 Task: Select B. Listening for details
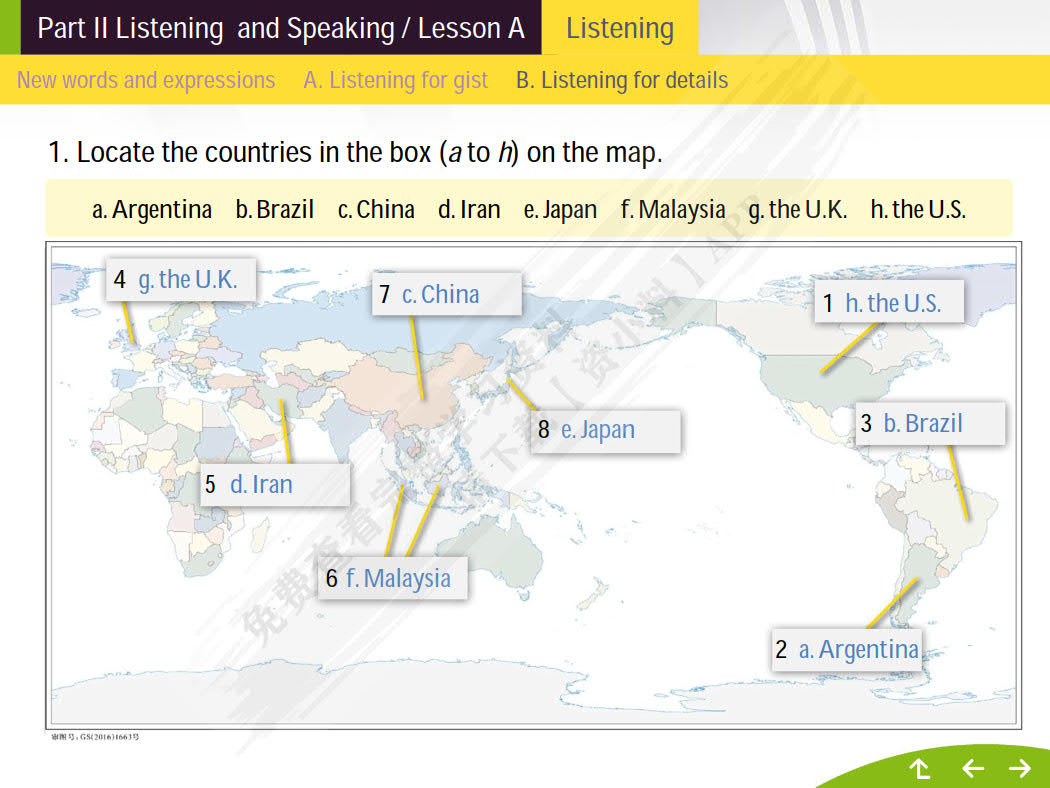[x=621, y=80]
